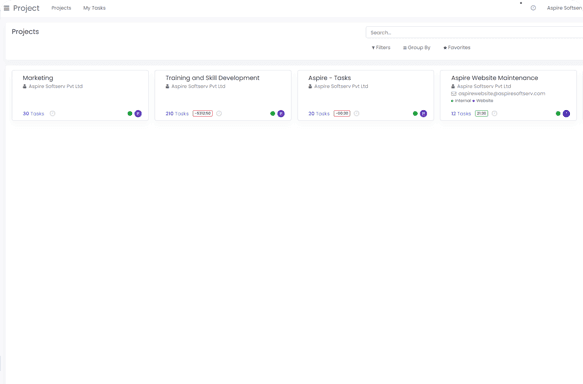Click Aspire Softserv Pvt Ltd customer on Aspire - Tasks card
The width and height of the screenshot is (583, 384).
click(341, 86)
